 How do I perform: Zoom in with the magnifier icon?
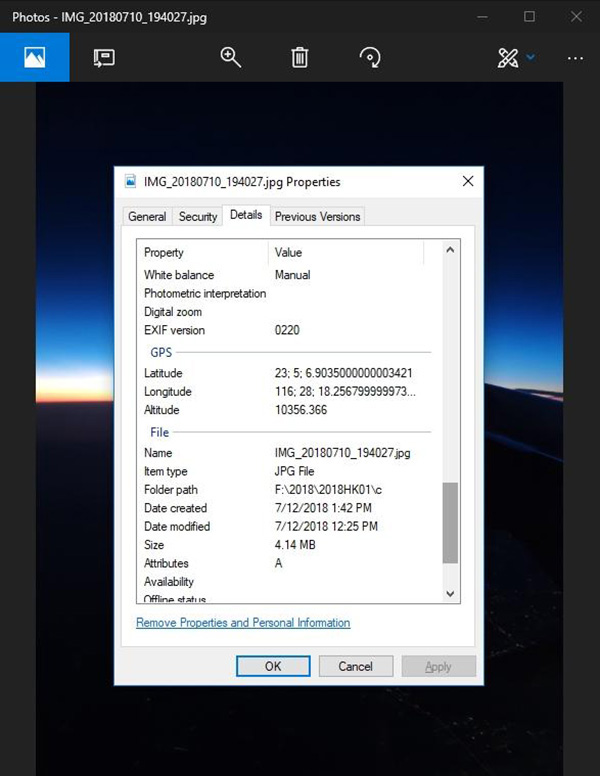click(231, 57)
